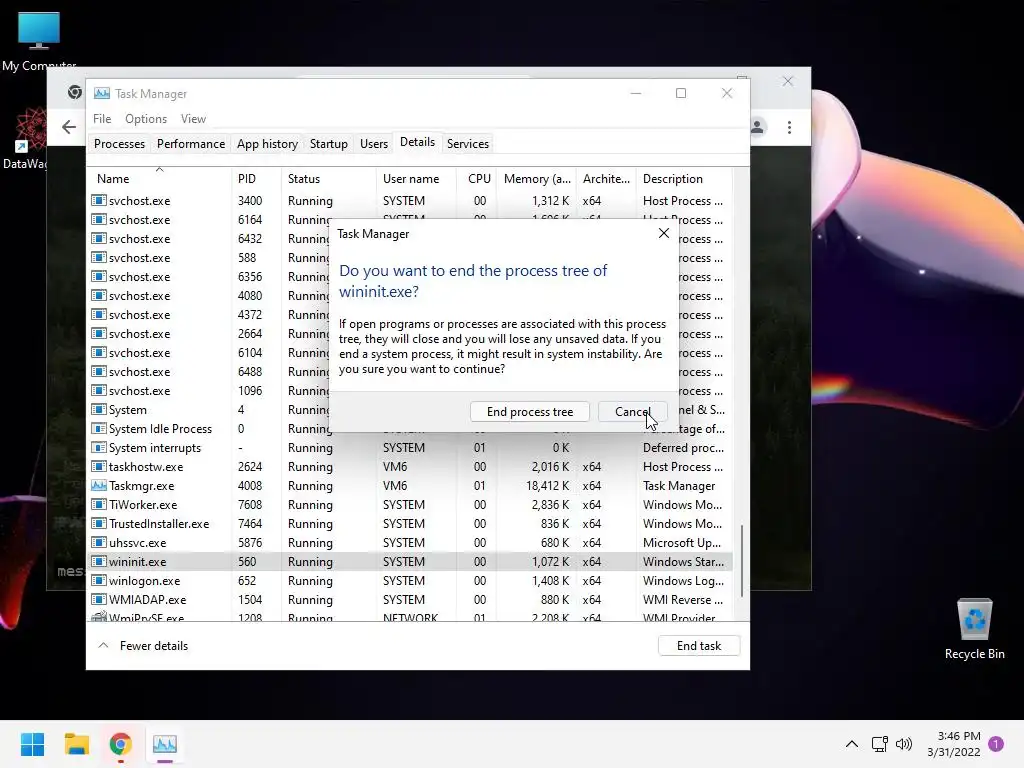Click memory value 18,412 K
This screenshot has width=1024, height=768.
coord(547,486)
